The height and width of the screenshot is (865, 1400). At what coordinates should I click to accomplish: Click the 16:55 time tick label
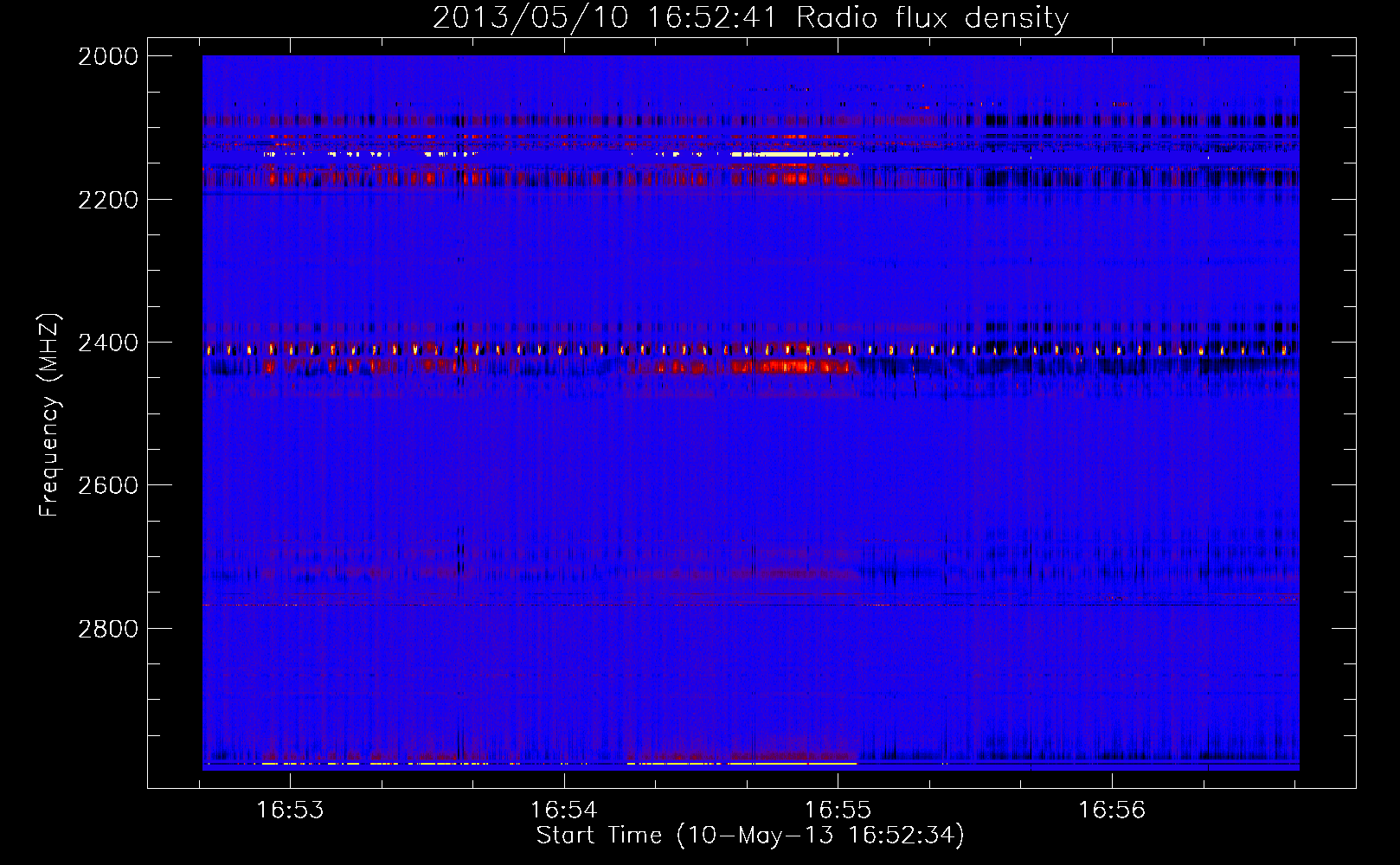click(x=838, y=810)
